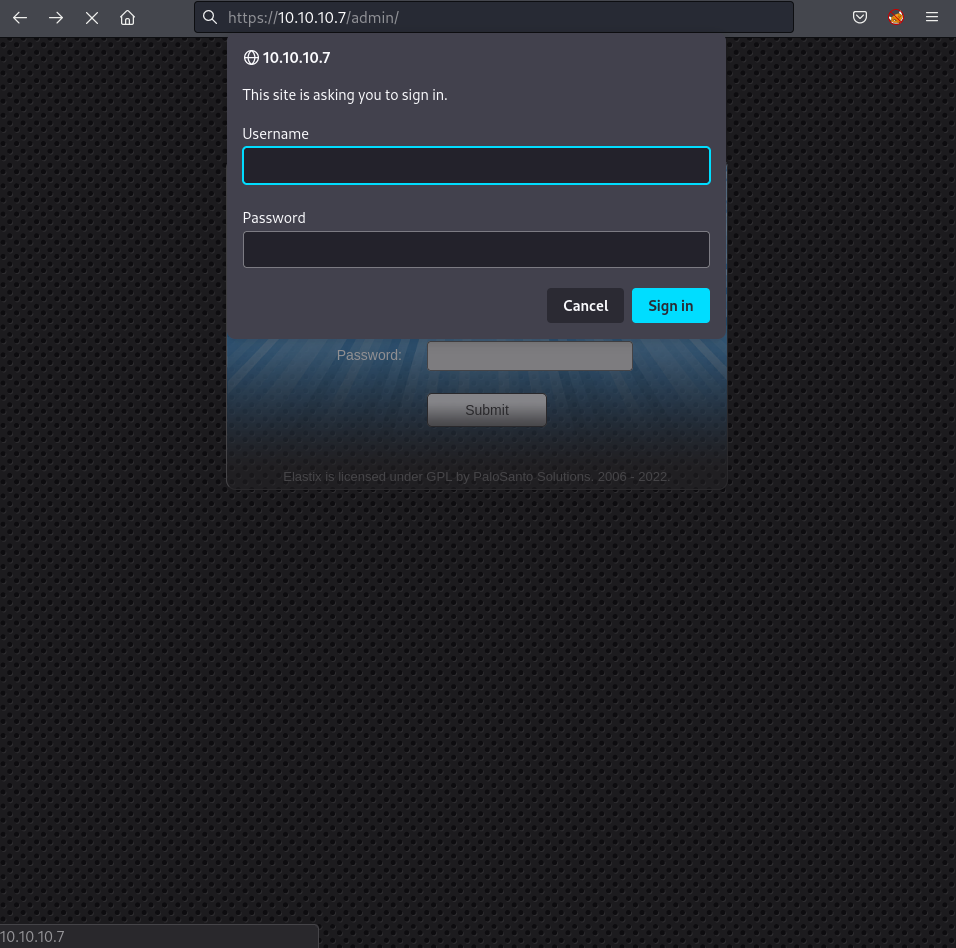Click "This site is asking you to sign in" message
This screenshot has height=948, width=956.
pos(345,95)
